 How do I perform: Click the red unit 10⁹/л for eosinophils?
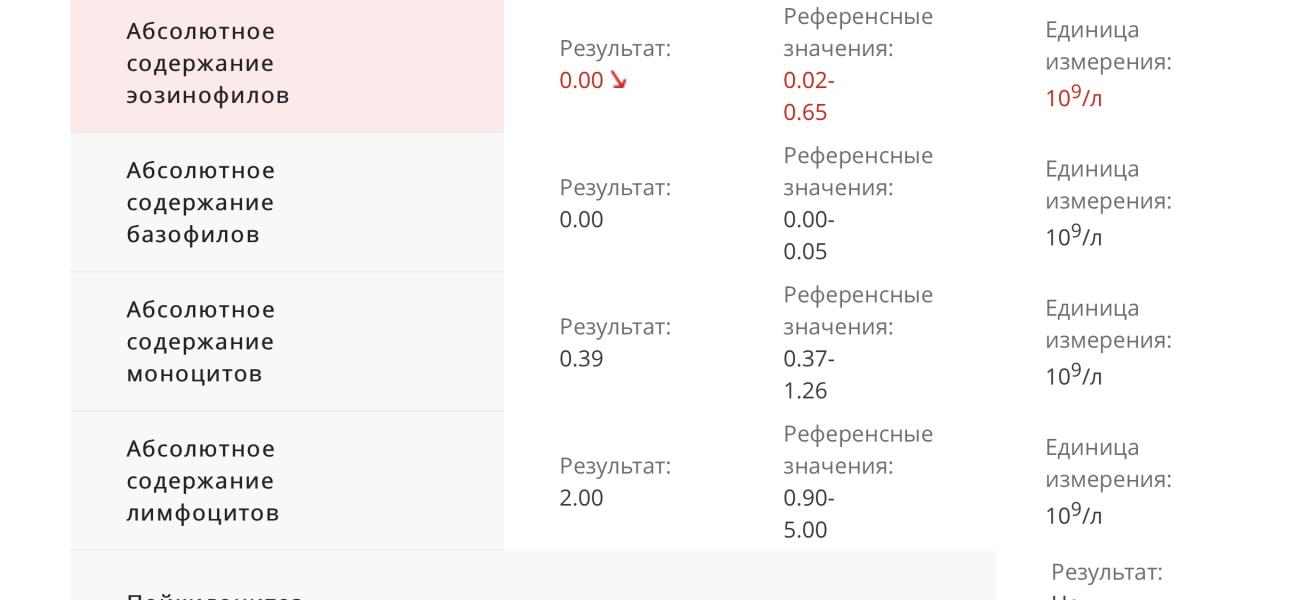(x=1073, y=97)
